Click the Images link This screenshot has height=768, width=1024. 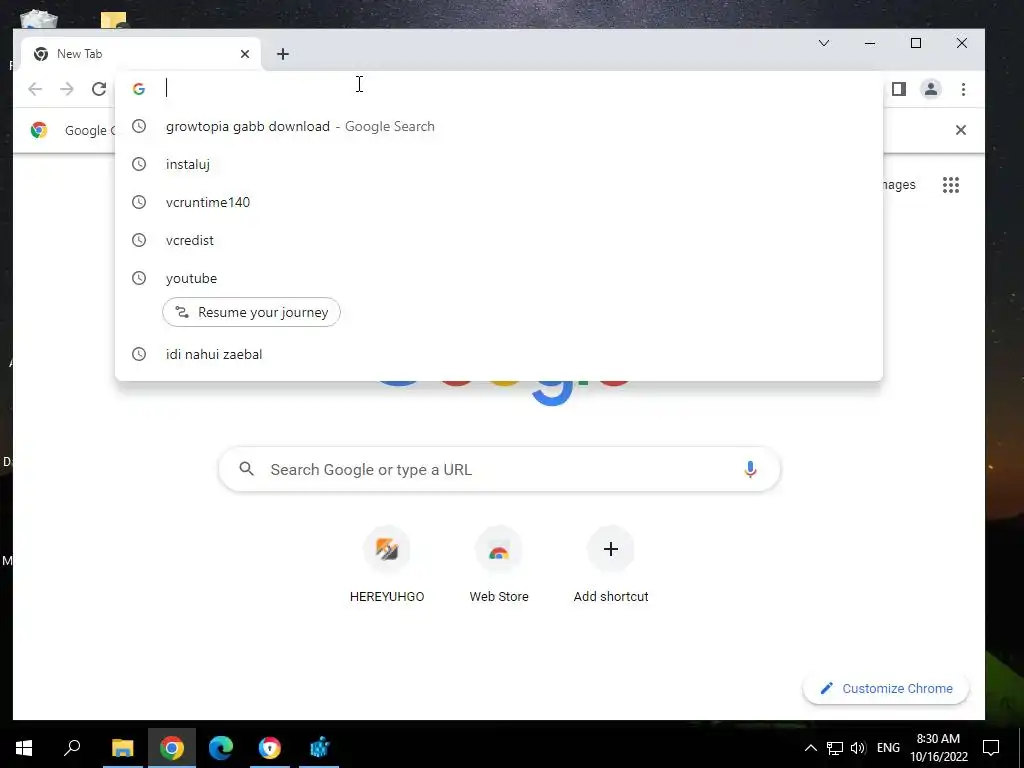click(899, 185)
